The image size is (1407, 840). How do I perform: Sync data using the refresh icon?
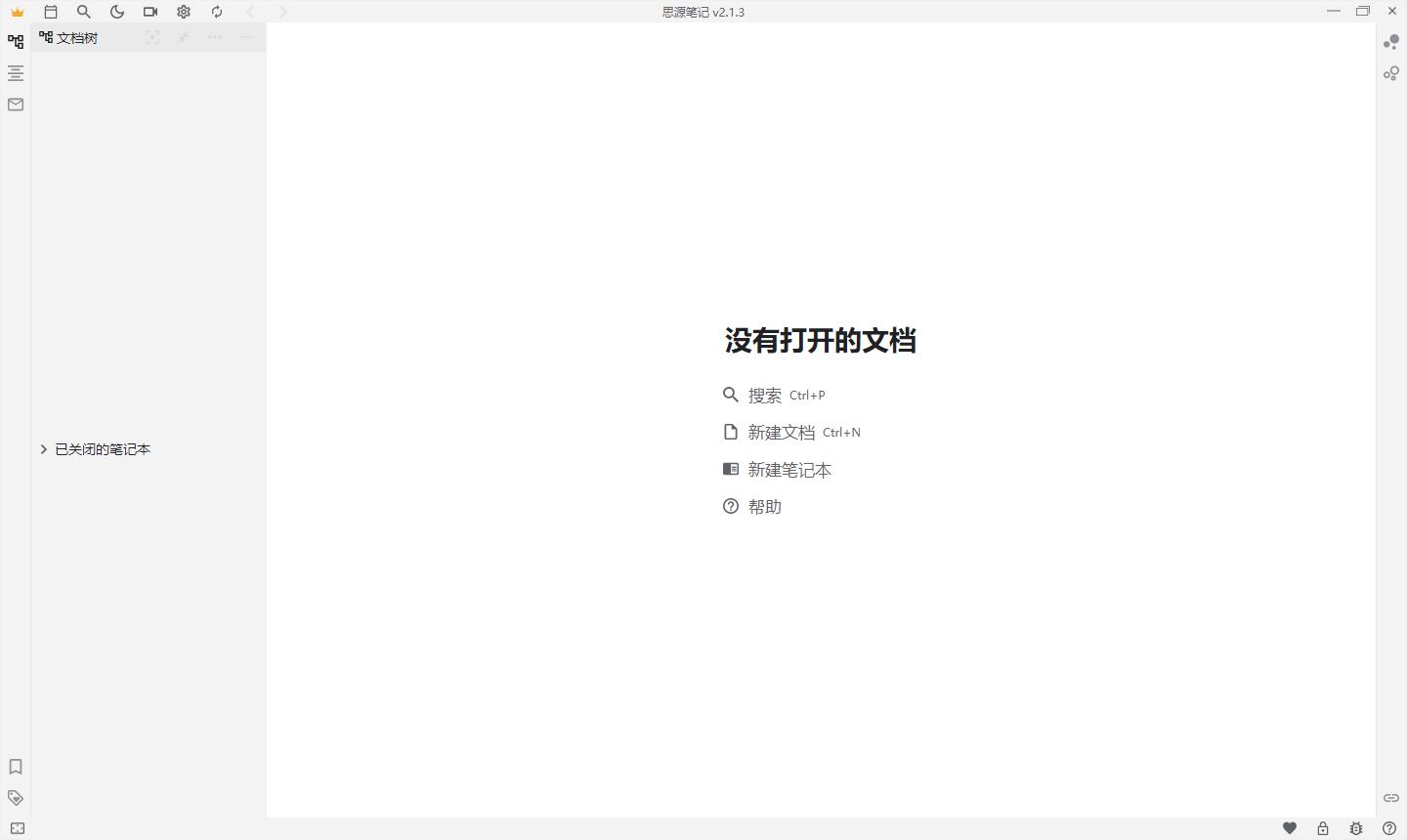coord(217,12)
